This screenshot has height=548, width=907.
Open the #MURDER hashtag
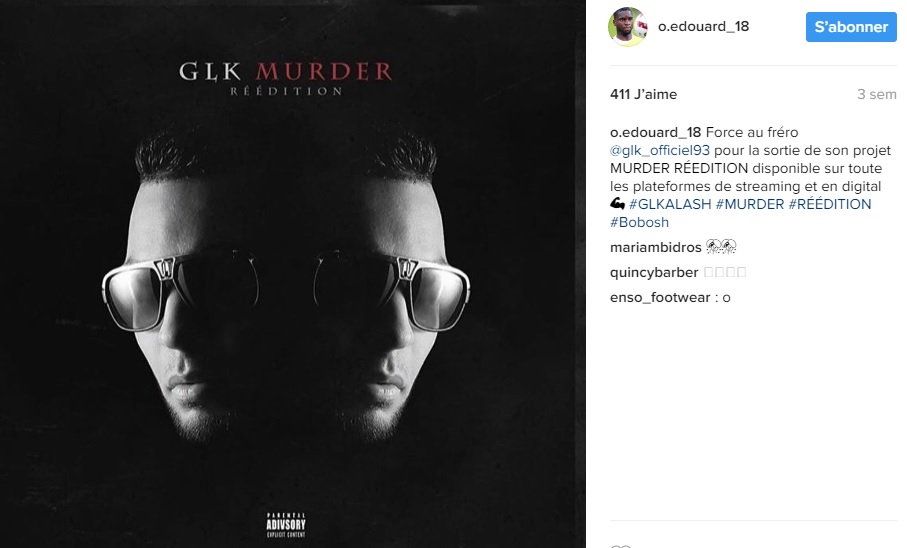(x=750, y=204)
